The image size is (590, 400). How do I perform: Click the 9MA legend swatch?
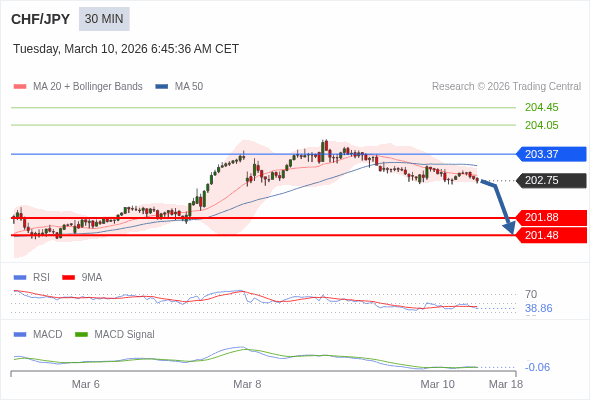point(68,278)
